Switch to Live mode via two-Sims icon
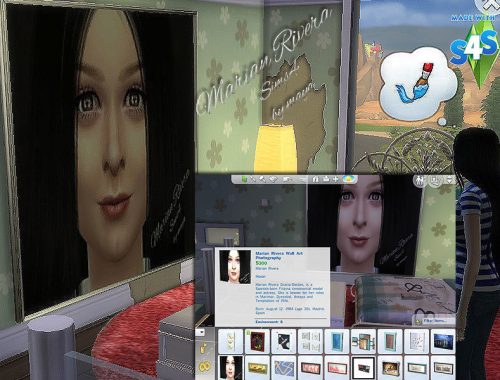Screen dimensions: 500x380 point(420,181)
